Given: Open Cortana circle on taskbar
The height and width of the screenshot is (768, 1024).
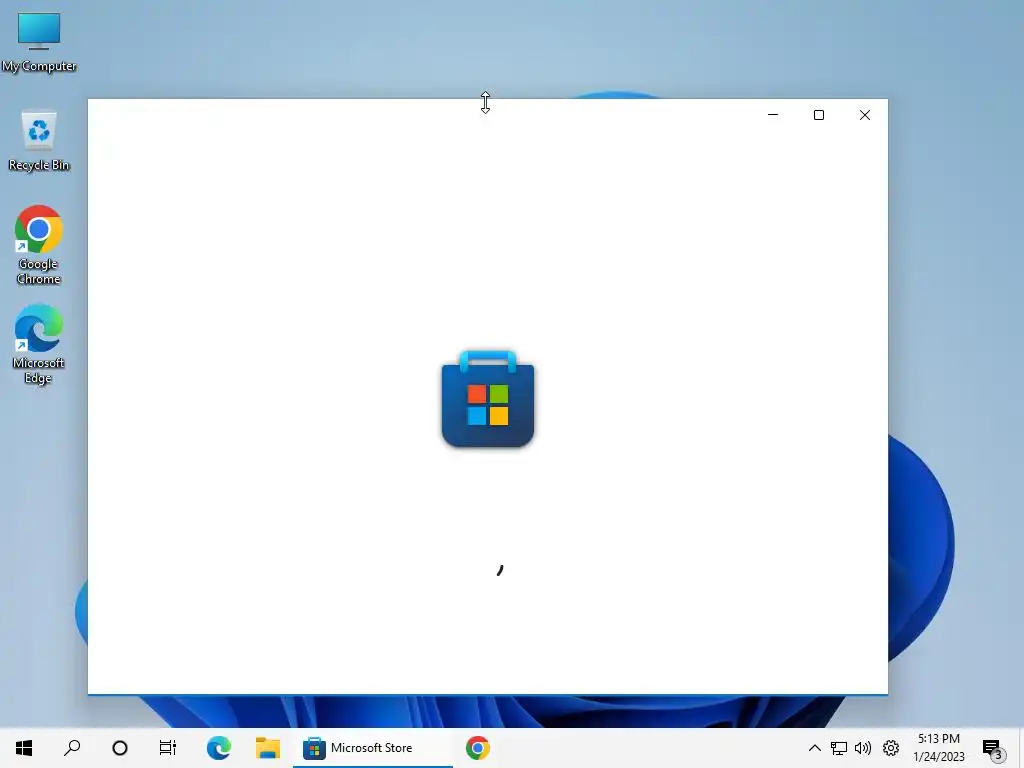Looking at the screenshot, I should click(x=120, y=748).
